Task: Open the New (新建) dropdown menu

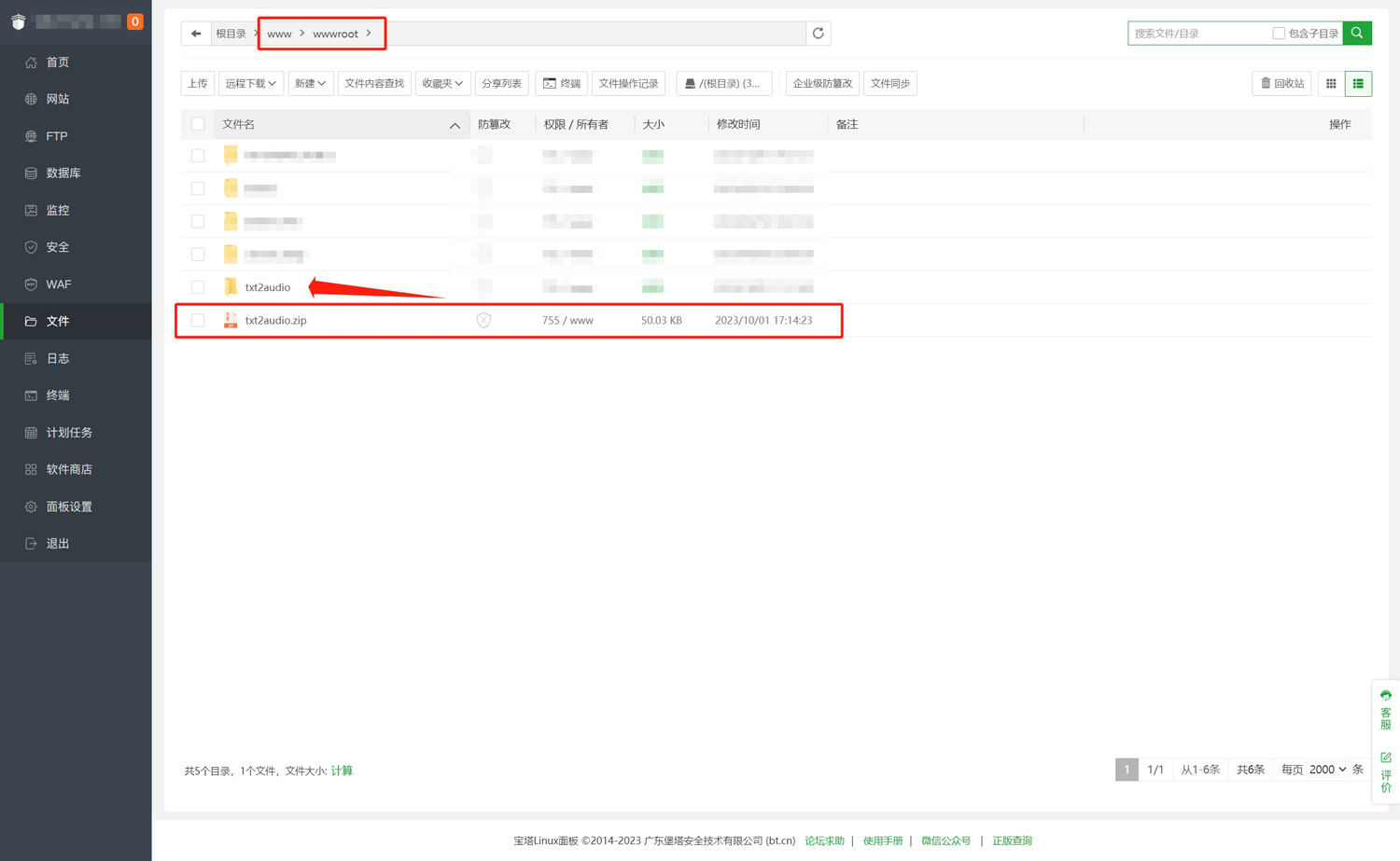Action: (310, 84)
